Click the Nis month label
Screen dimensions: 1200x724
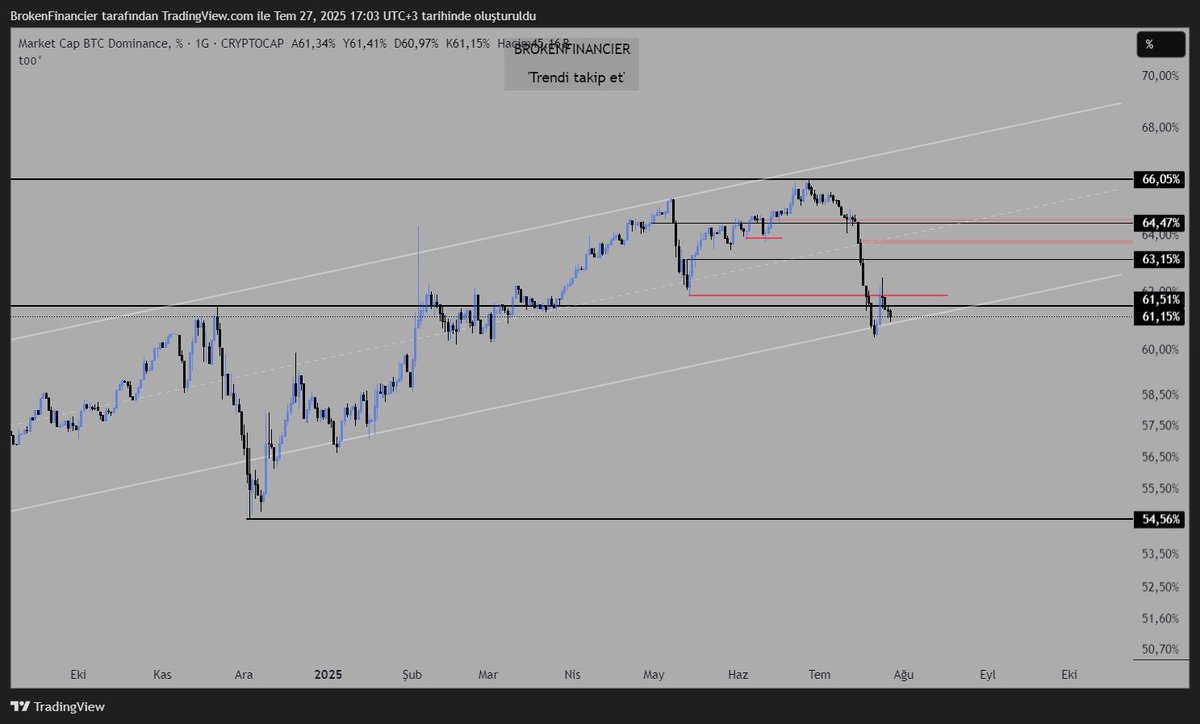point(572,675)
